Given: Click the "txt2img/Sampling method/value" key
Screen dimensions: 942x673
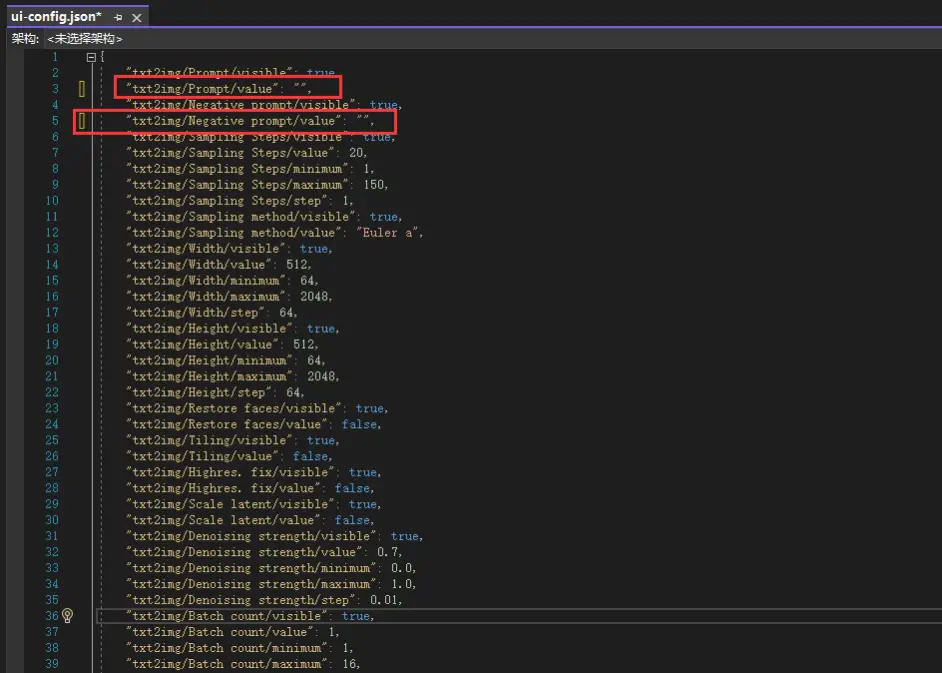Looking at the screenshot, I should click(233, 233).
